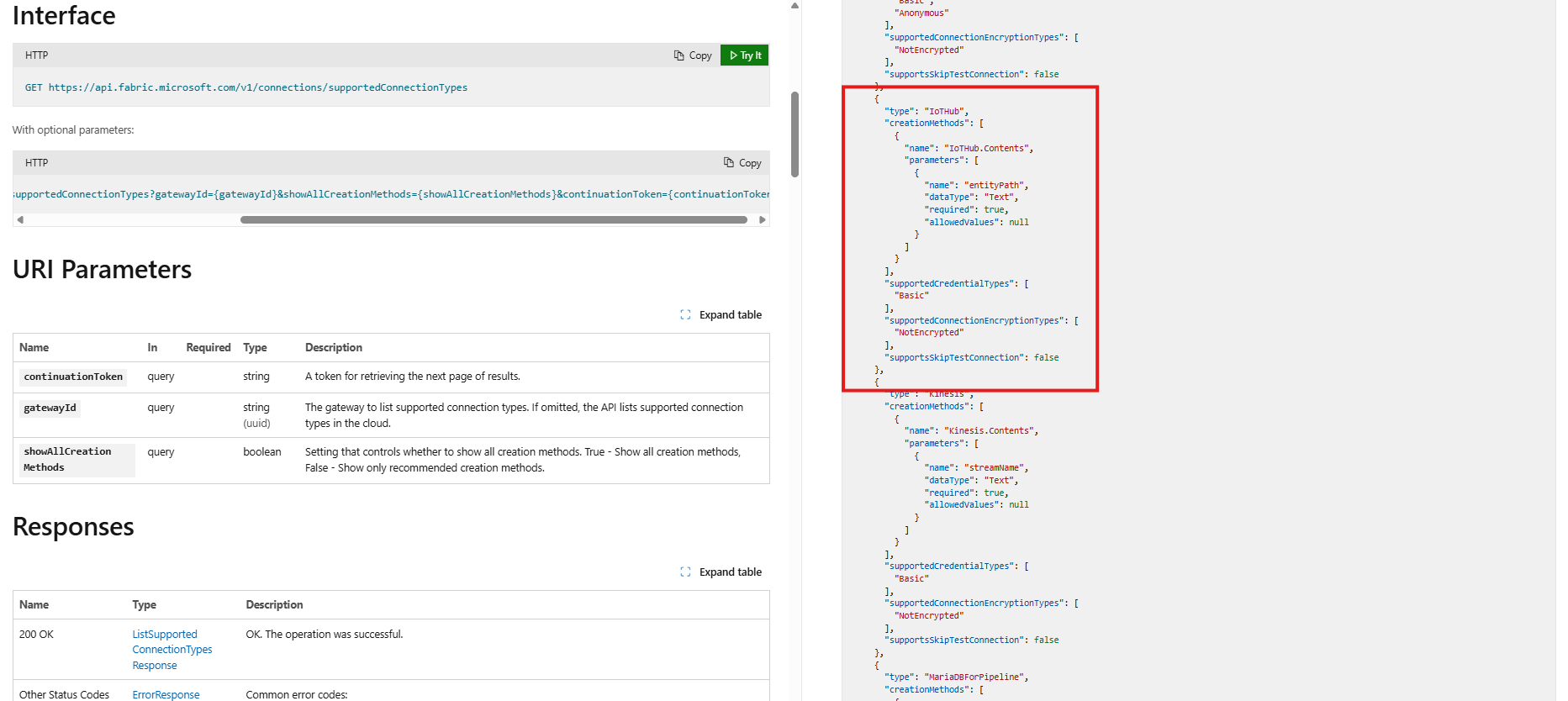Screen dimensions: 1568x701
Task: Open the ListSupportedConnectionTypesResponse link
Action: pyautogui.click(x=172, y=650)
